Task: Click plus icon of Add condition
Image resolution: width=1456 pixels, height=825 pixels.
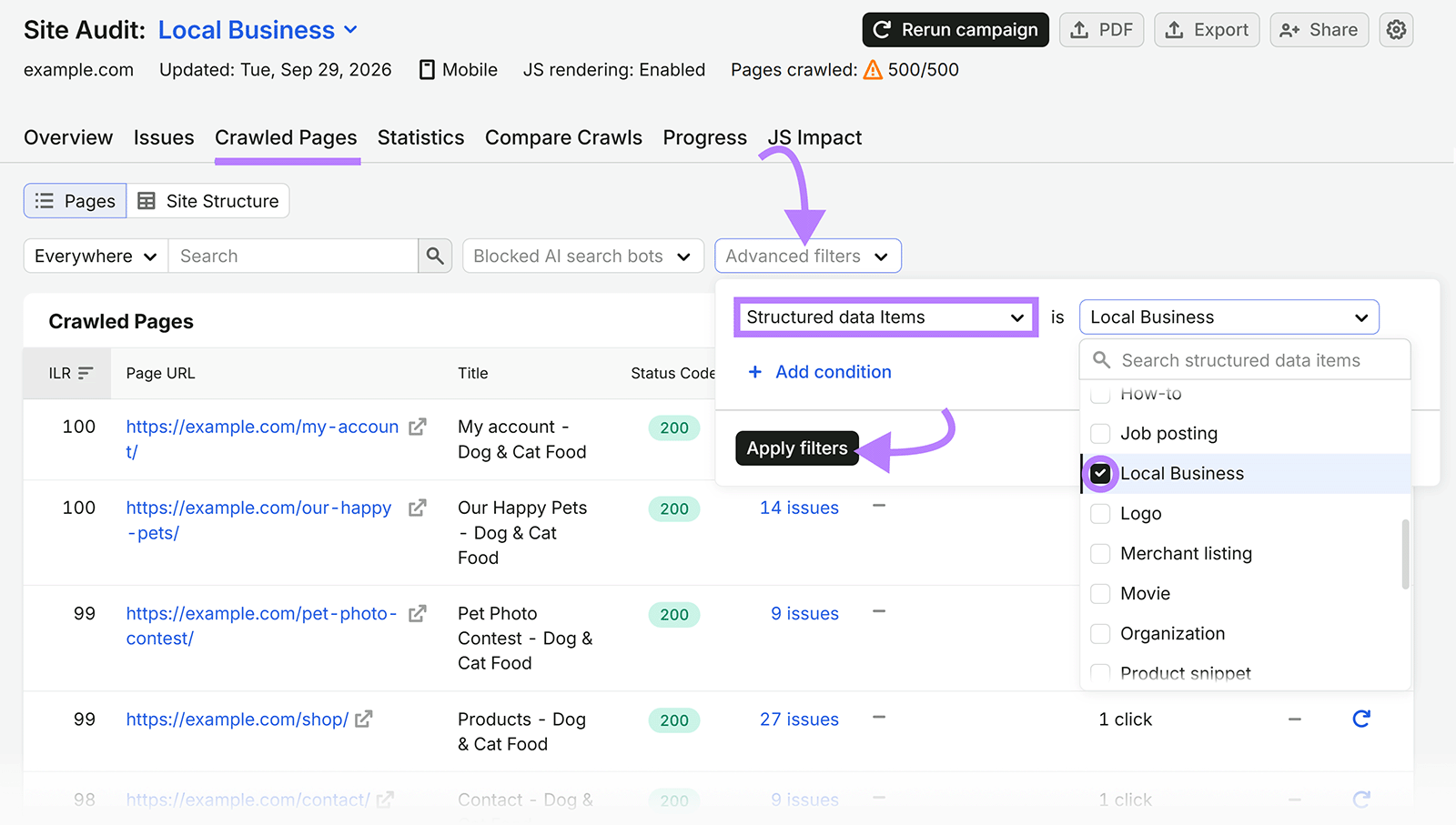Action: pos(754,372)
